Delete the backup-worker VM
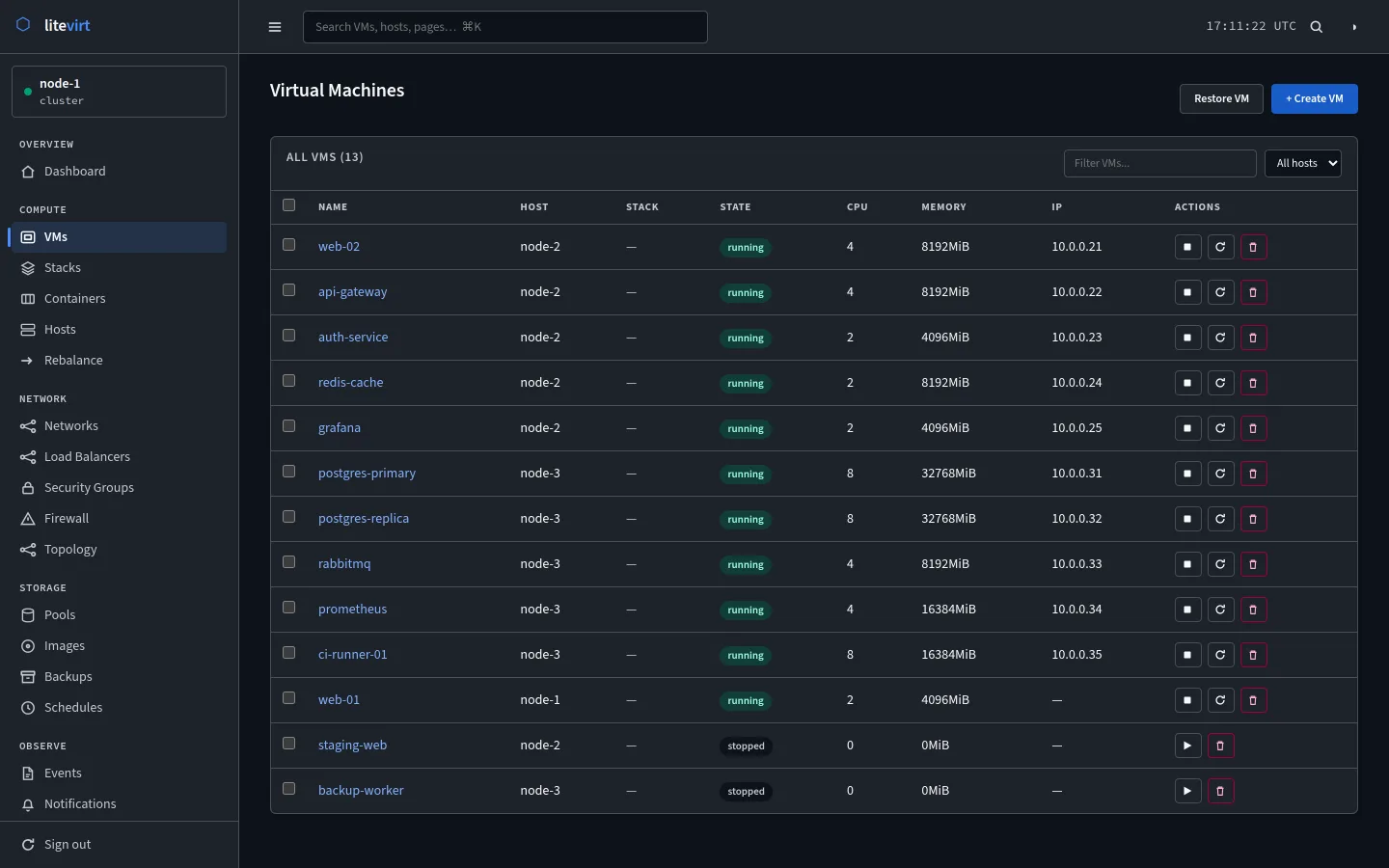Screen dimensions: 1389x868 [x=1220, y=791]
